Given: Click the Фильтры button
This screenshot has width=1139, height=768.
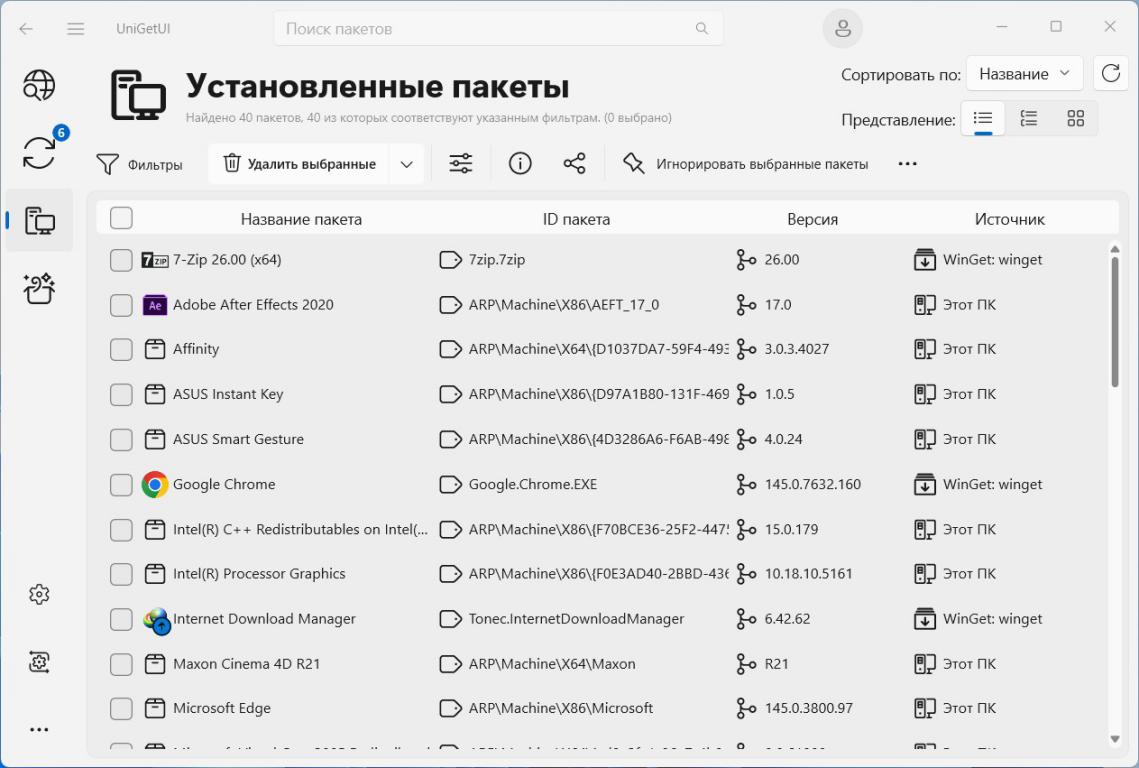Looking at the screenshot, I should (140, 164).
